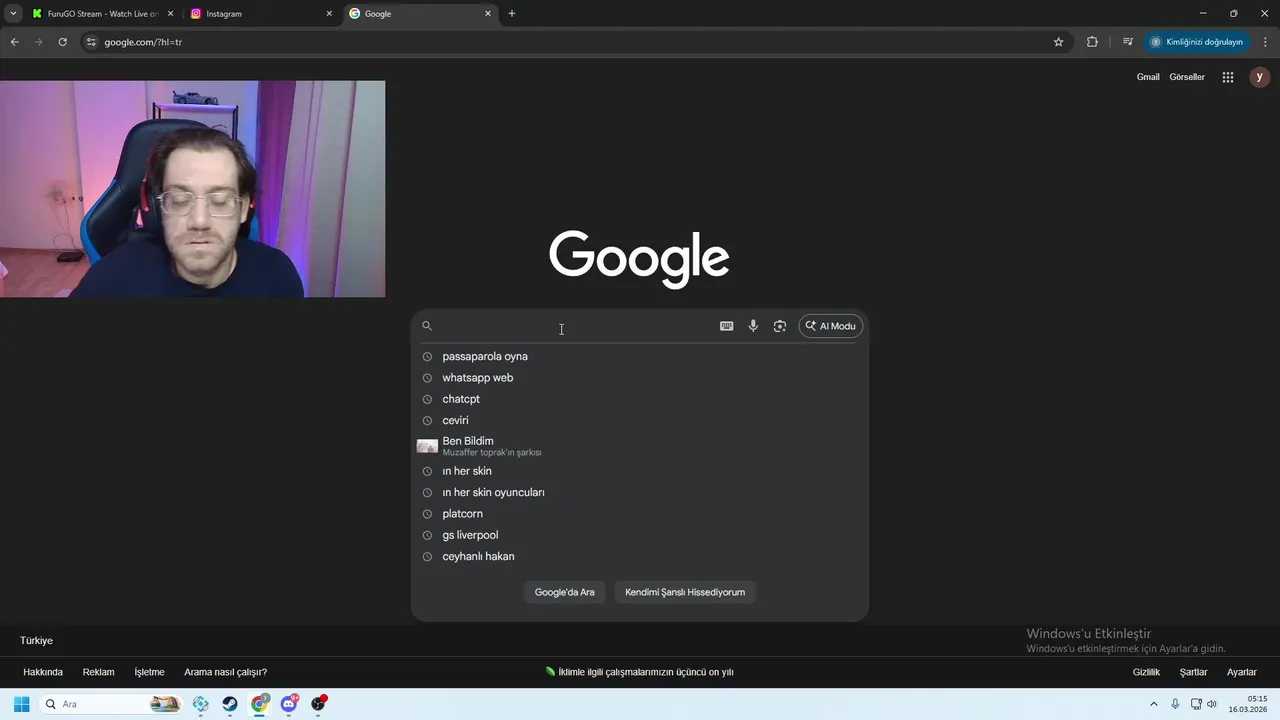
Task: Open the Ayarlar footer menu
Action: coord(1242,672)
